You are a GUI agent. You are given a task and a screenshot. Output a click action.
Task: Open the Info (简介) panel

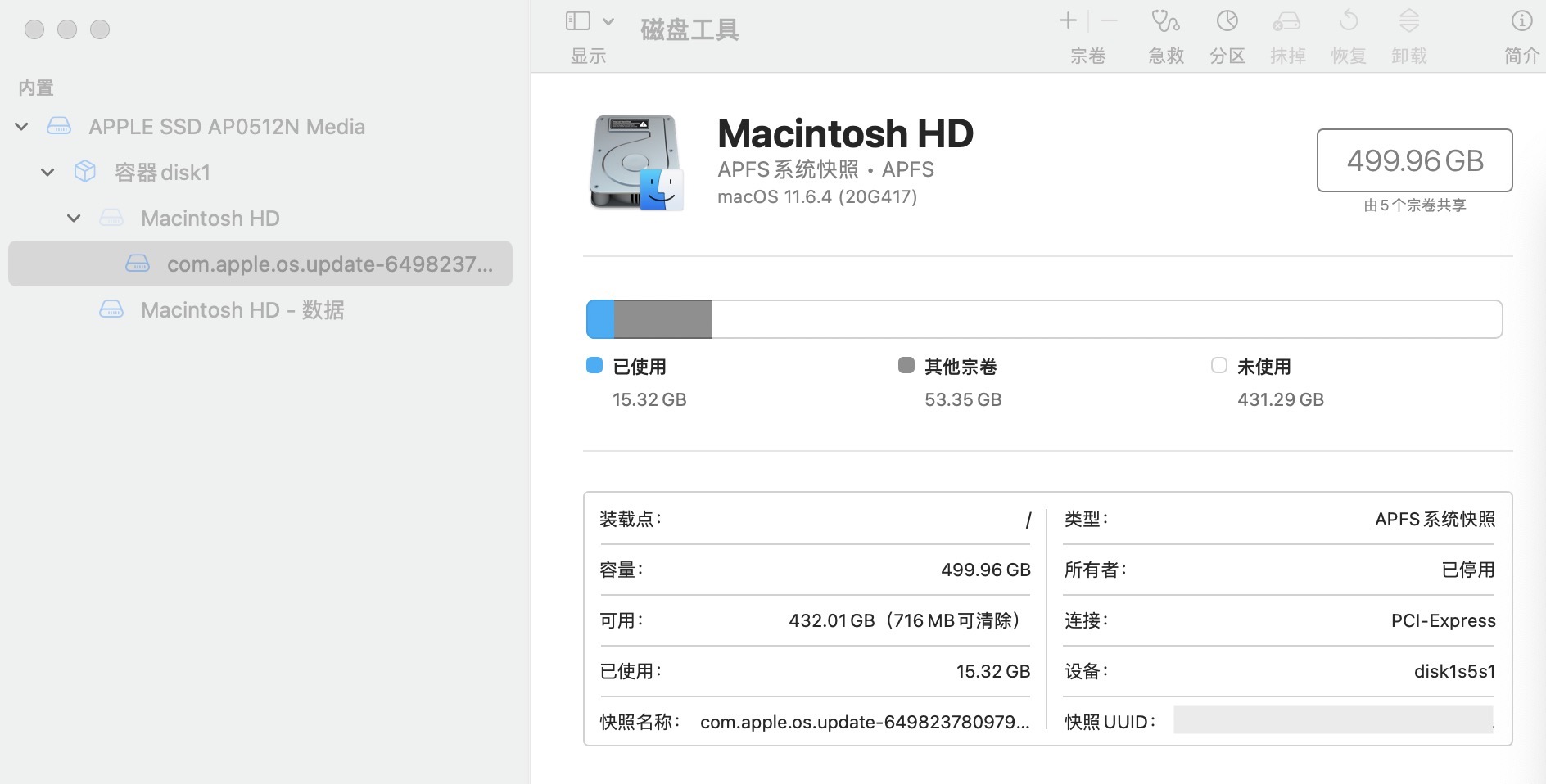pos(1521,21)
